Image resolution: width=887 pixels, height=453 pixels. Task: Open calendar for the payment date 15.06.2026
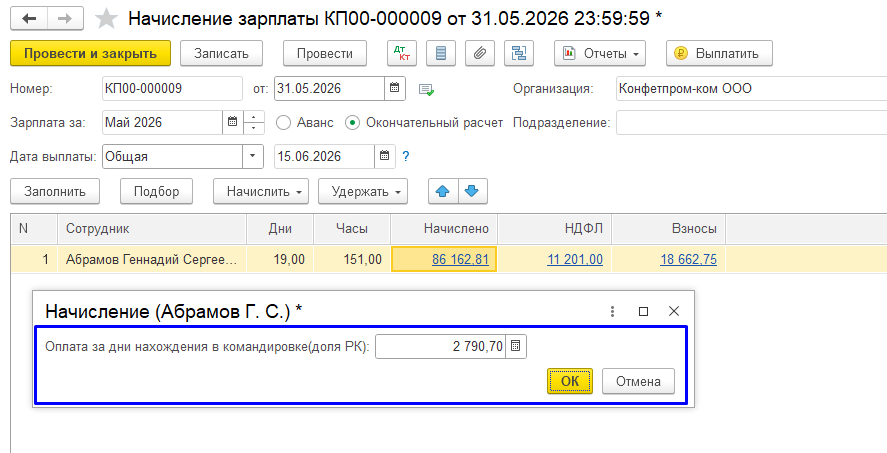pyautogui.click(x=385, y=157)
